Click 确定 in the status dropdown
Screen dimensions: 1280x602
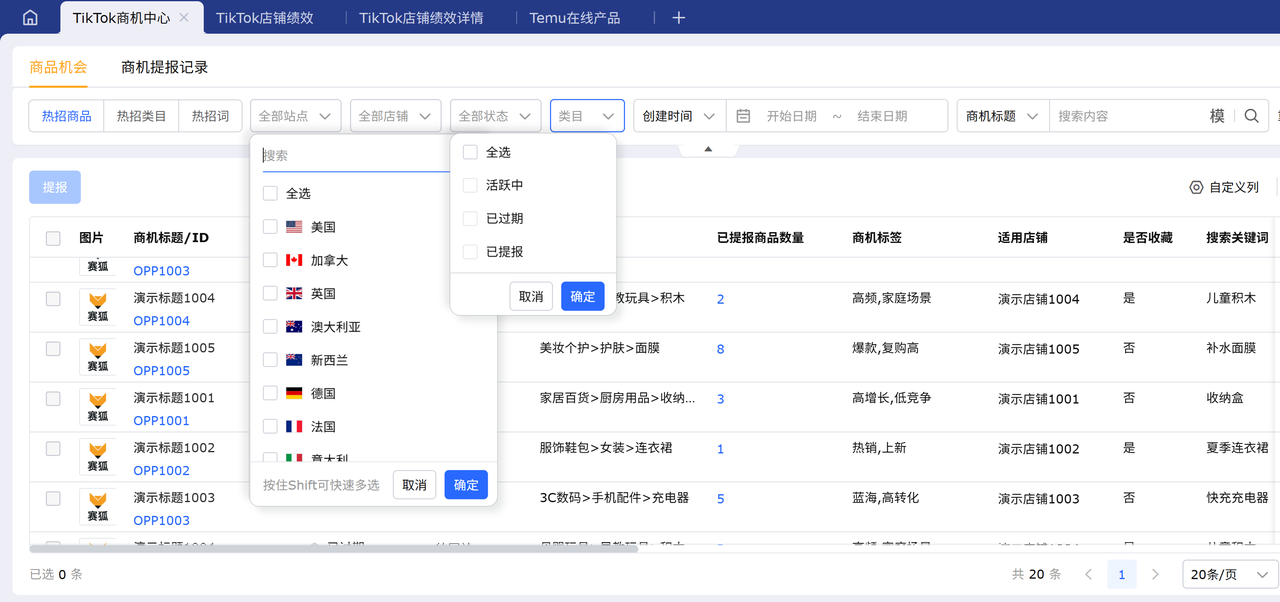click(583, 296)
